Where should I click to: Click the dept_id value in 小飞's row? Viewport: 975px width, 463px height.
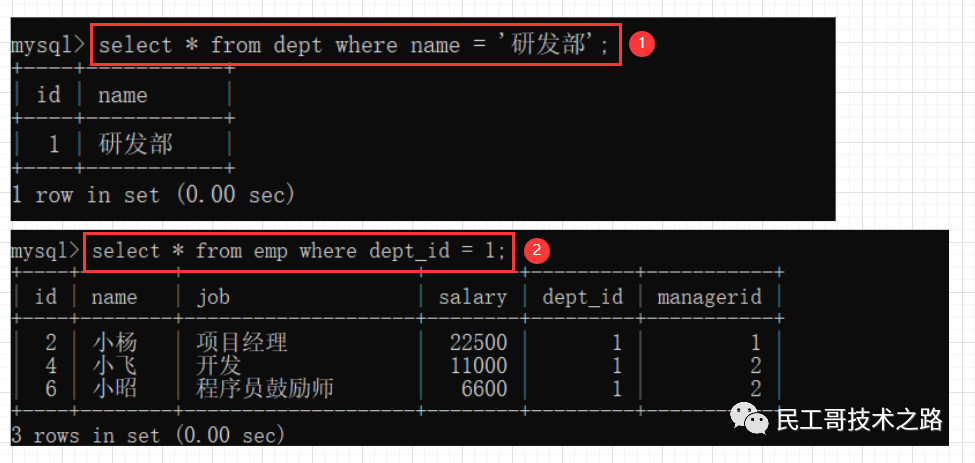pyautogui.click(x=616, y=365)
